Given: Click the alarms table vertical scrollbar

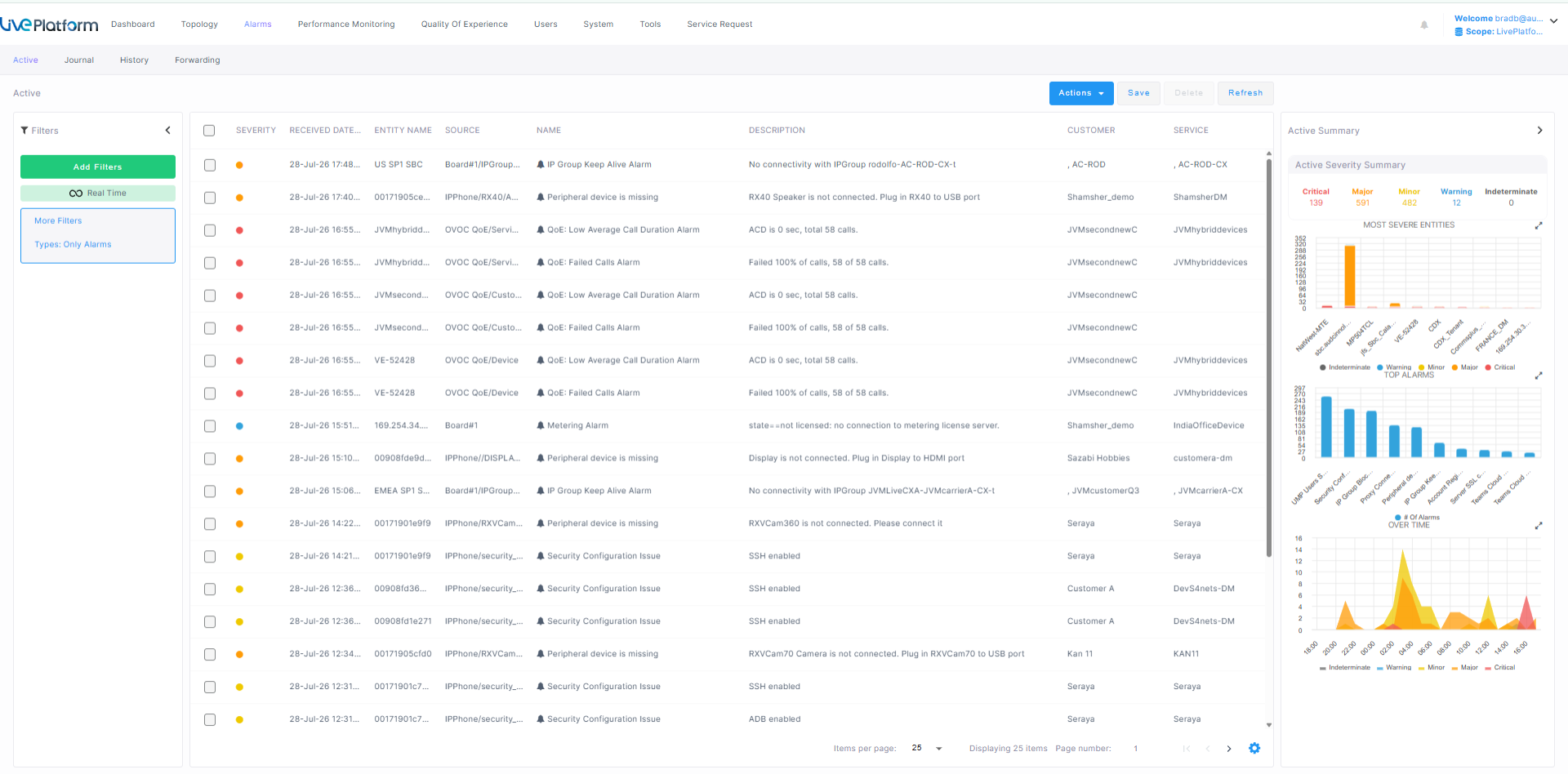Looking at the screenshot, I should point(1269,358).
